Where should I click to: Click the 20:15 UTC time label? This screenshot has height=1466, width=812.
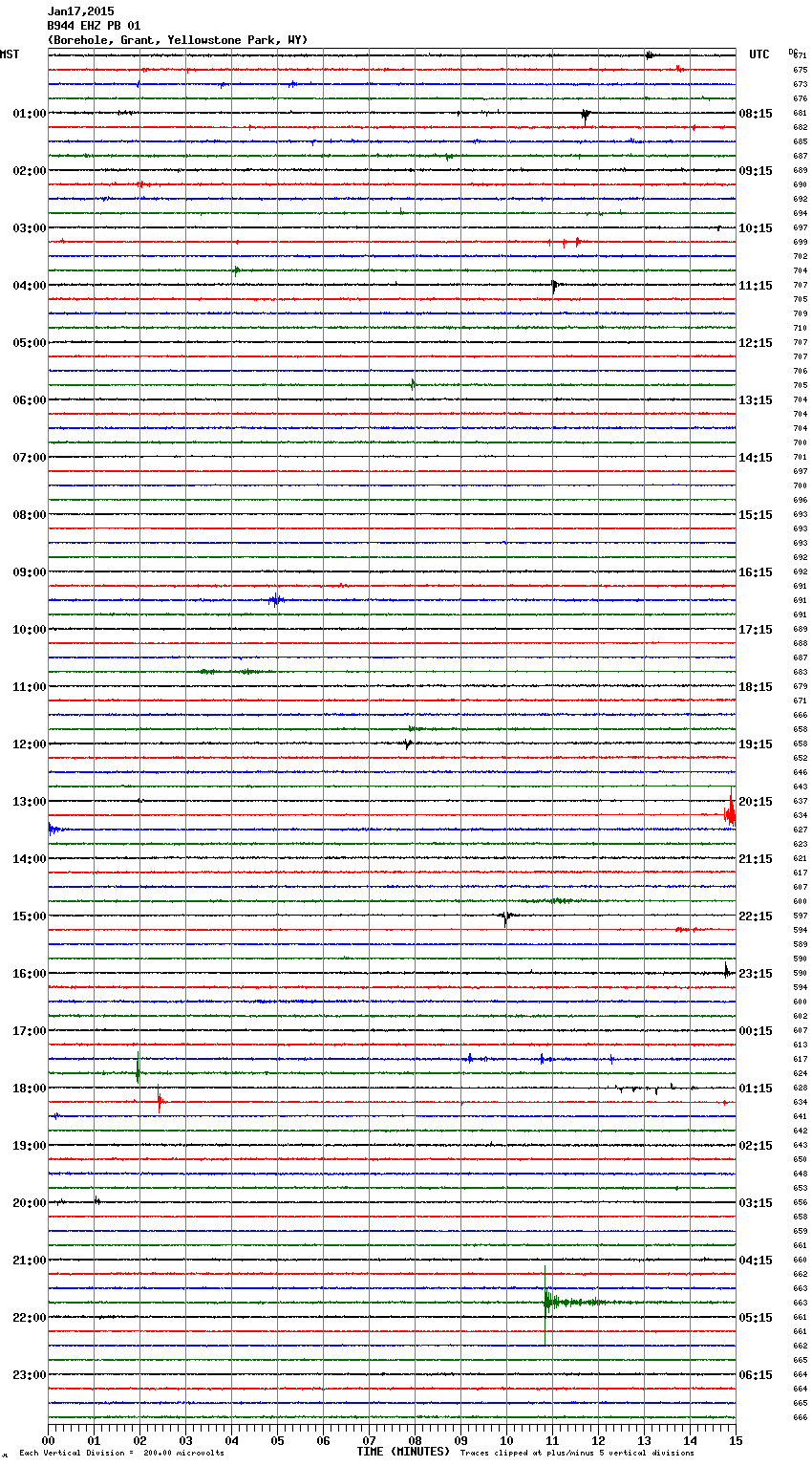tap(756, 801)
